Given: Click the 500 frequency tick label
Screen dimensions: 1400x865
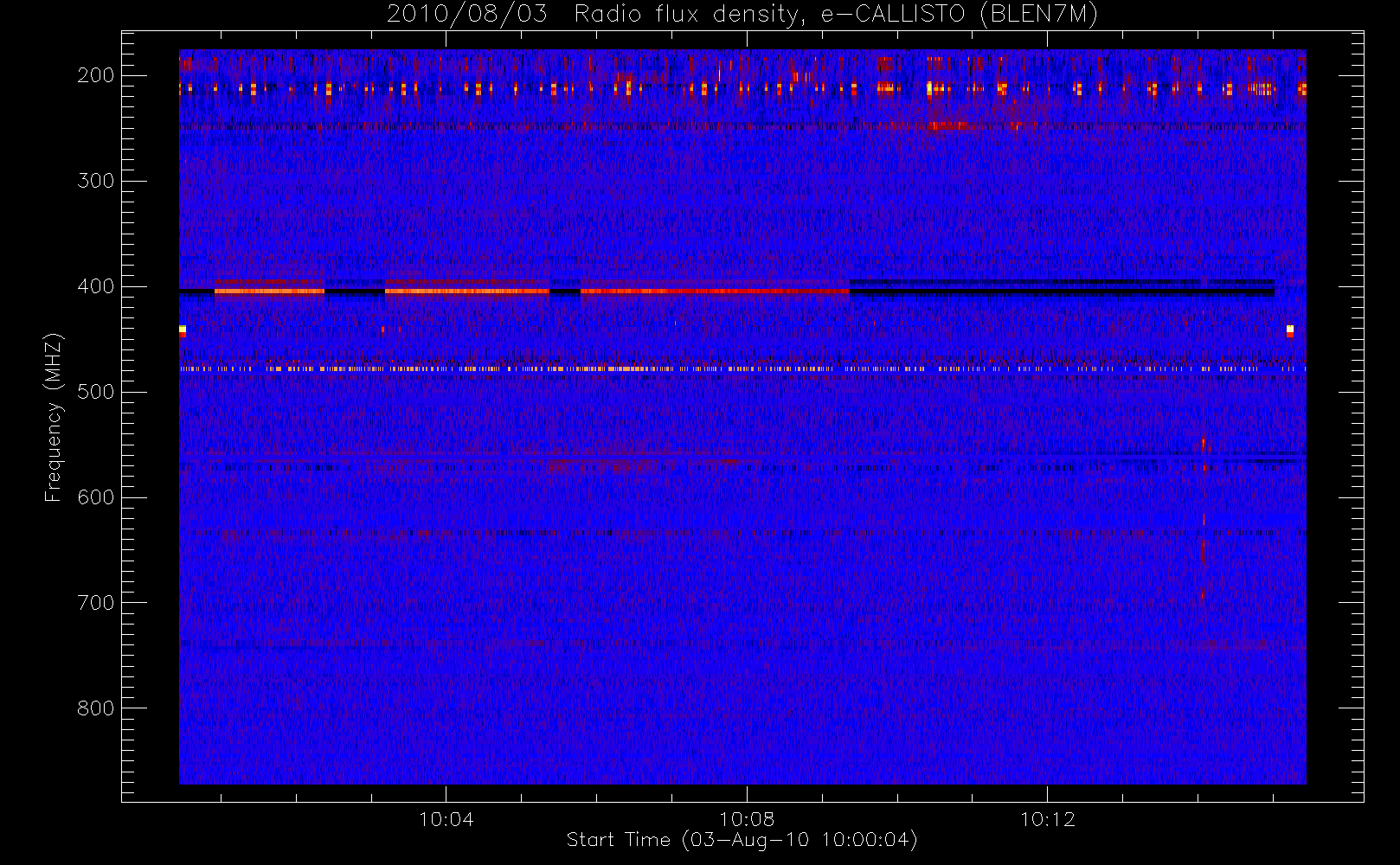Looking at the screenshot, I should 96,392.
